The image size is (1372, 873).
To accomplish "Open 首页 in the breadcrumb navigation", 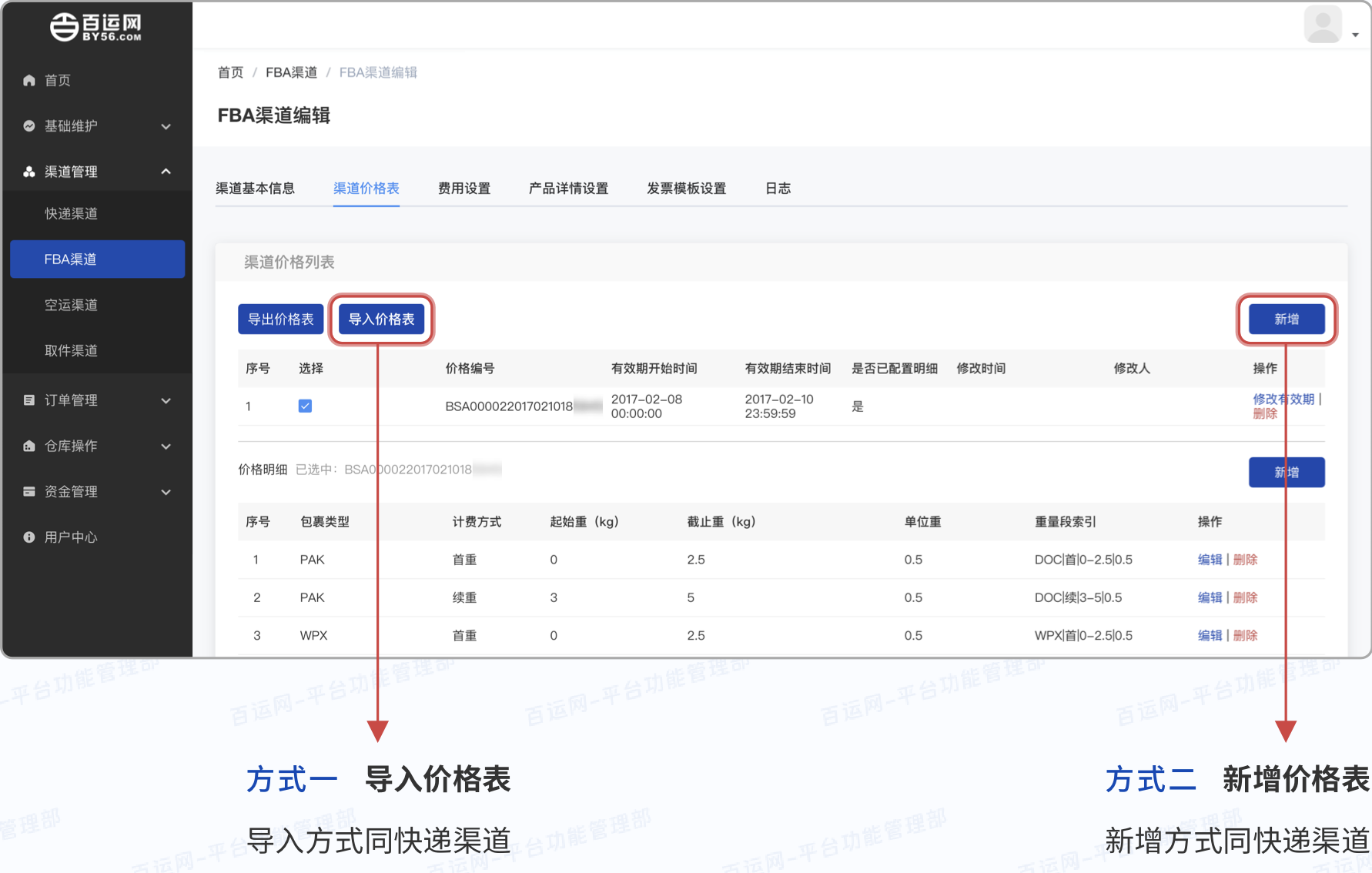I will pos(230,72).
